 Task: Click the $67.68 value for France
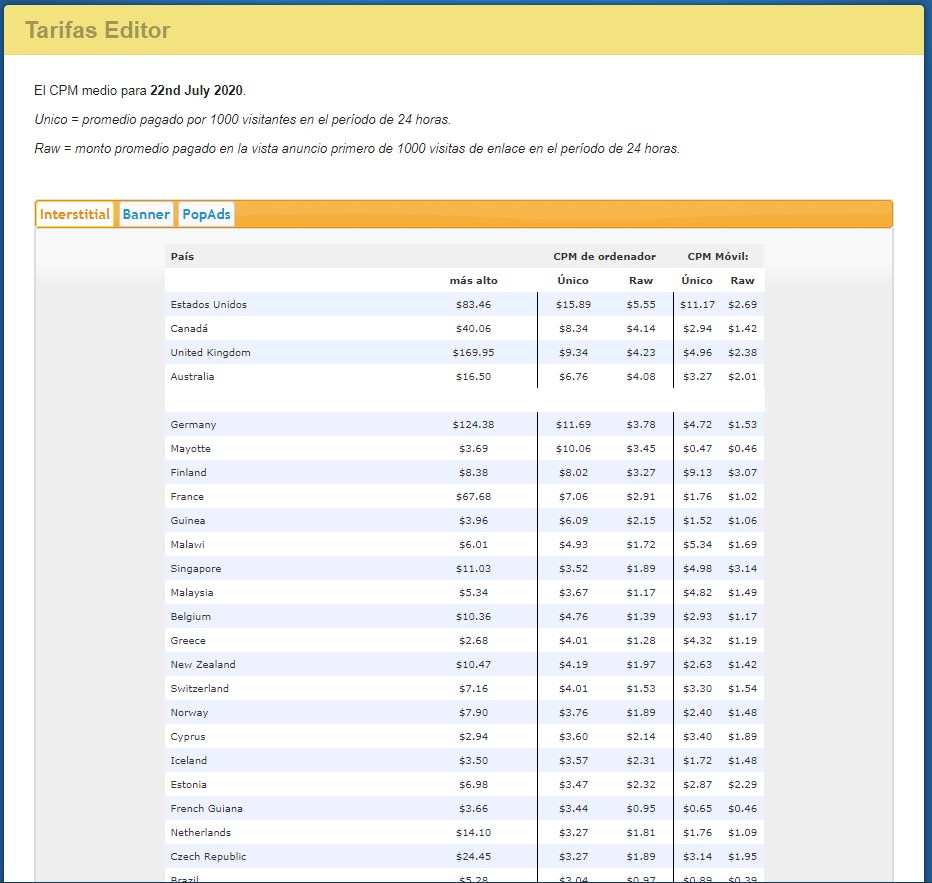click(x=474, y=497)
